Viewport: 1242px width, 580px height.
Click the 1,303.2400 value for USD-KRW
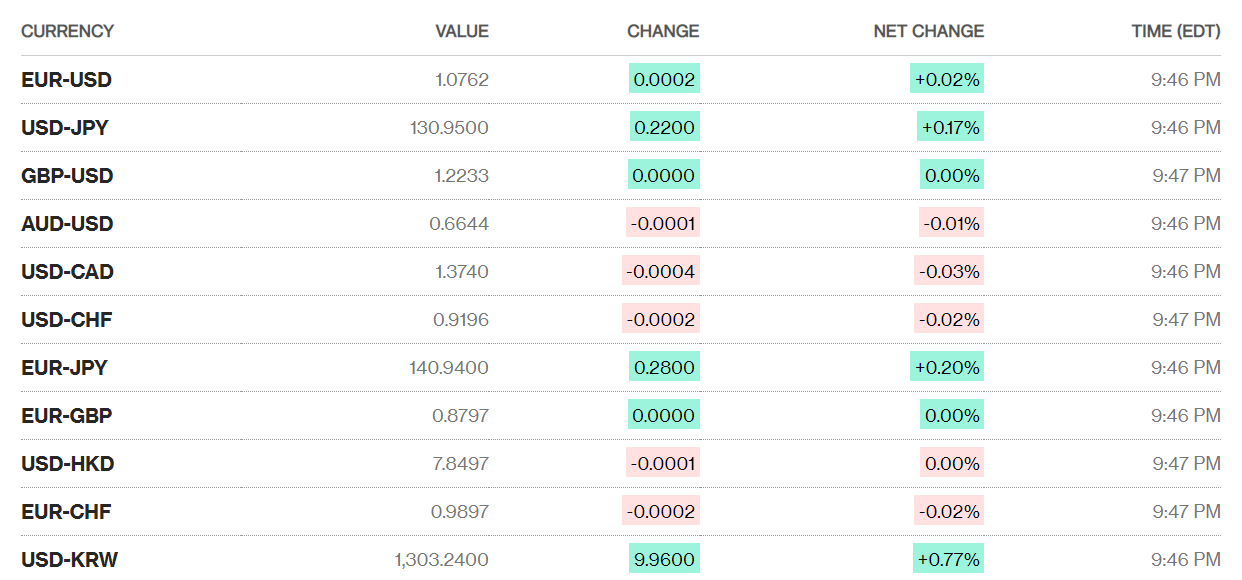[441, 560]
